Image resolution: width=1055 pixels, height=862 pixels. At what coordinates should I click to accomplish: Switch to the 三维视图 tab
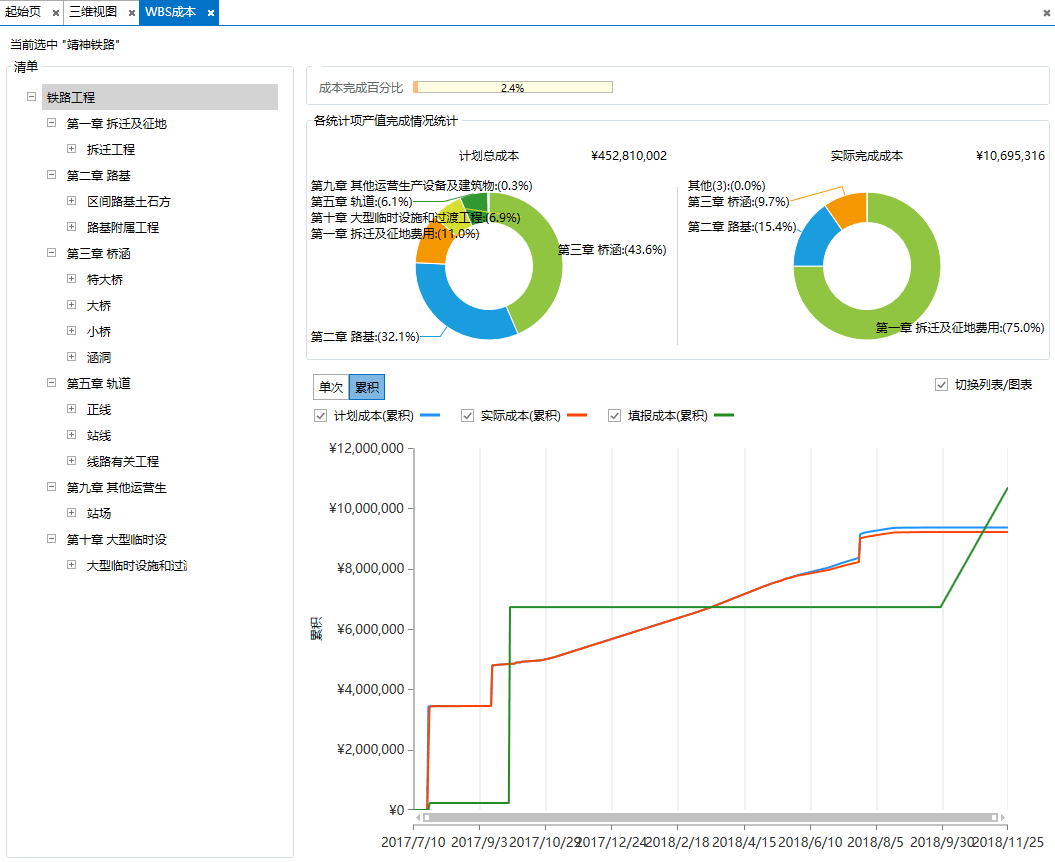click(x=93, y=13)
